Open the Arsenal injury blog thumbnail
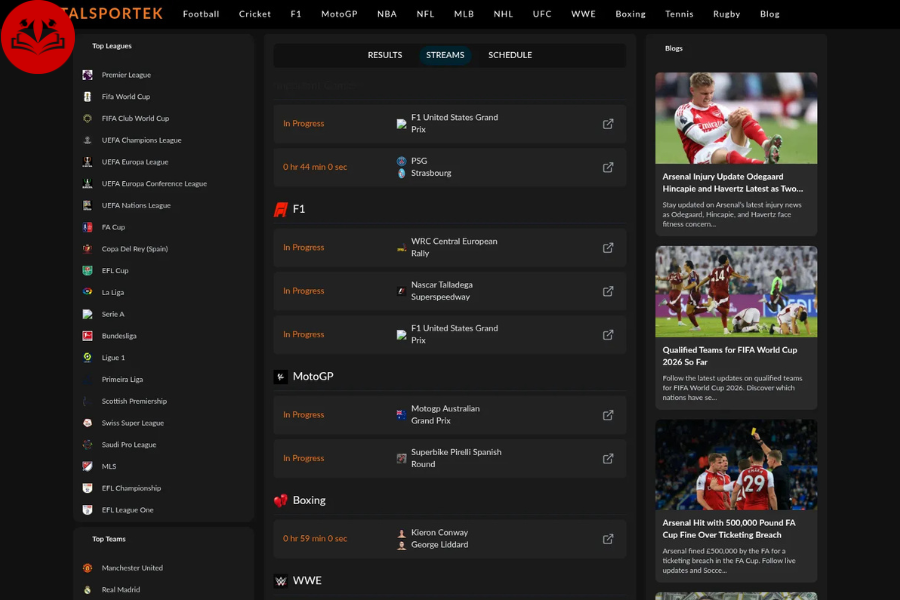Viewport: 900px width, 600px height. click(736, 118)
